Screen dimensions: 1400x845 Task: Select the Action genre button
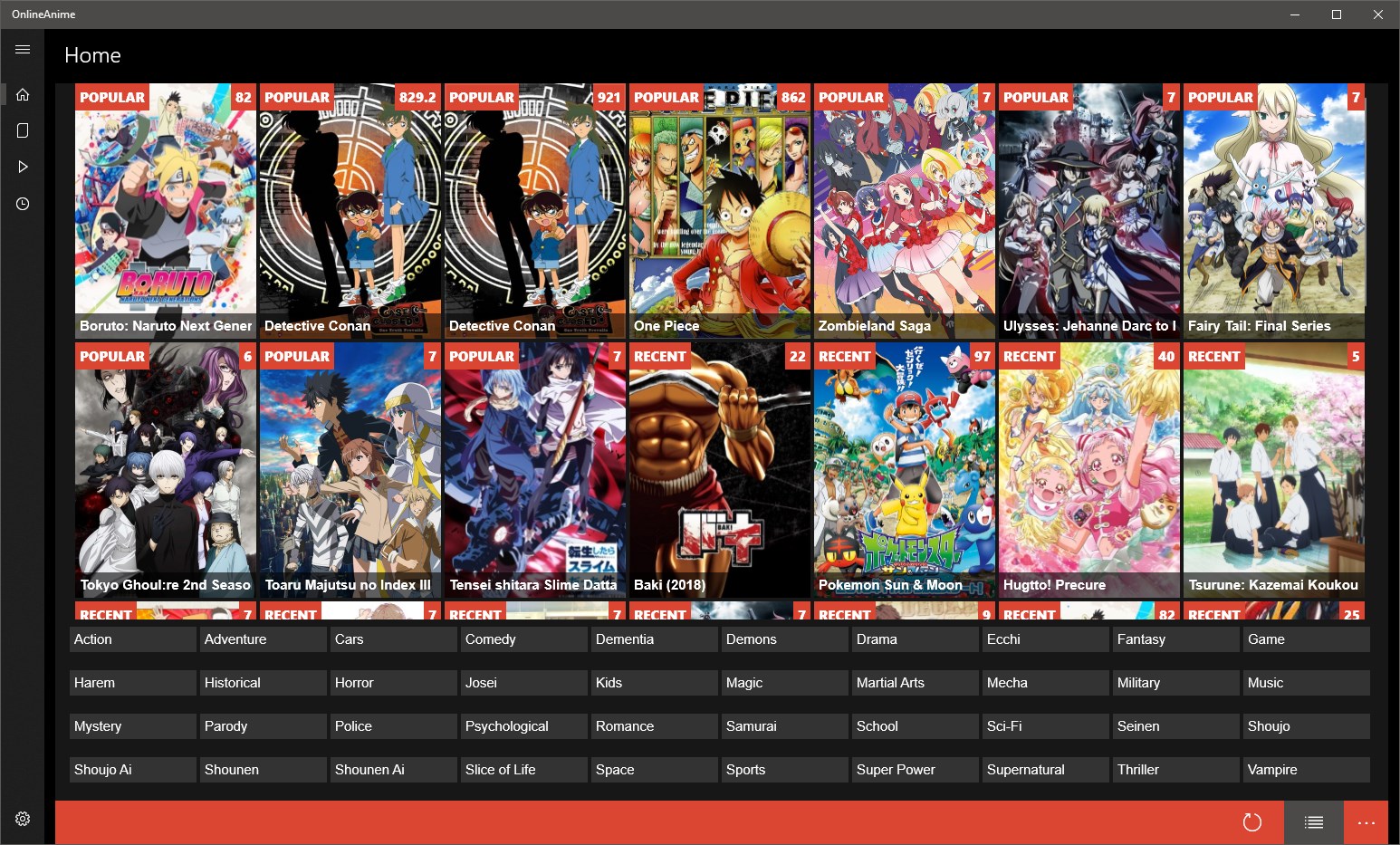pyautogui.click(x=133, y=639)
